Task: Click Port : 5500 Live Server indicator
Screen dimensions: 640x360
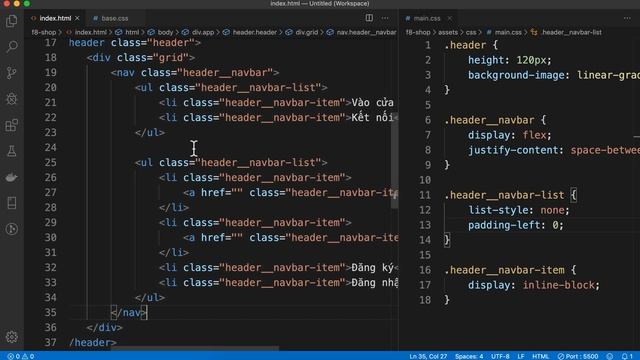Action: (578, 356)
